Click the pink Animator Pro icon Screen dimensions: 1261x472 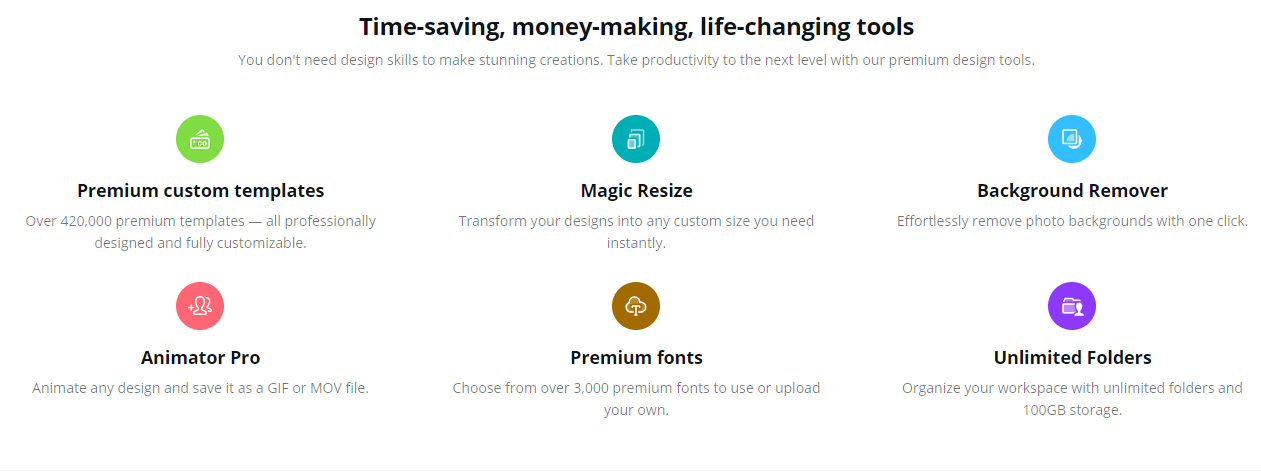(200, 306)
